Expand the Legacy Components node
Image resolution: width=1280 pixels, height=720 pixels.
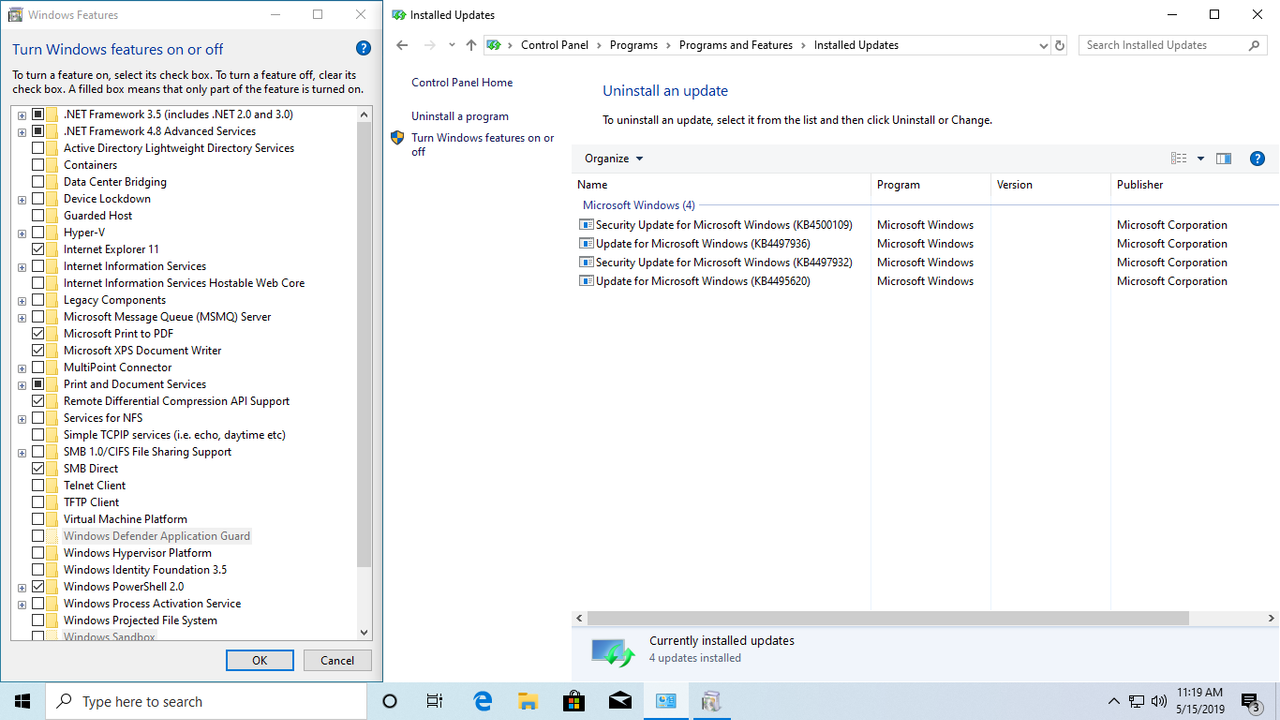click(22, 300)
